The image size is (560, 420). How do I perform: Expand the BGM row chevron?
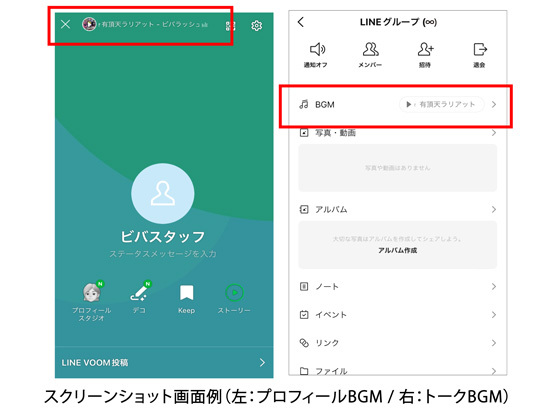[494, 104]
